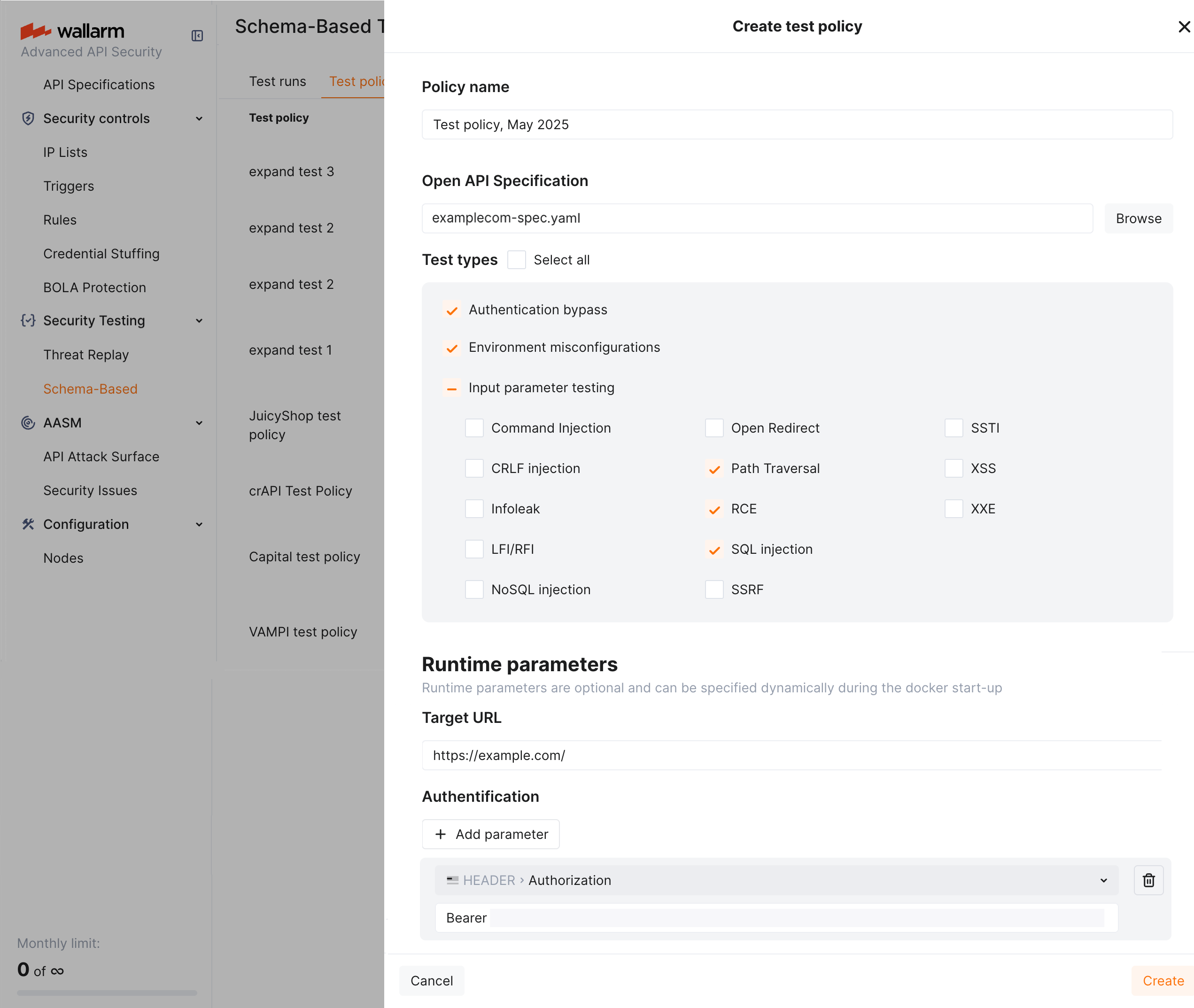The image size is (1194, 1008).
Task: Click the Wallarm logo
Action: pyautogui.click(x=72, y=31)
